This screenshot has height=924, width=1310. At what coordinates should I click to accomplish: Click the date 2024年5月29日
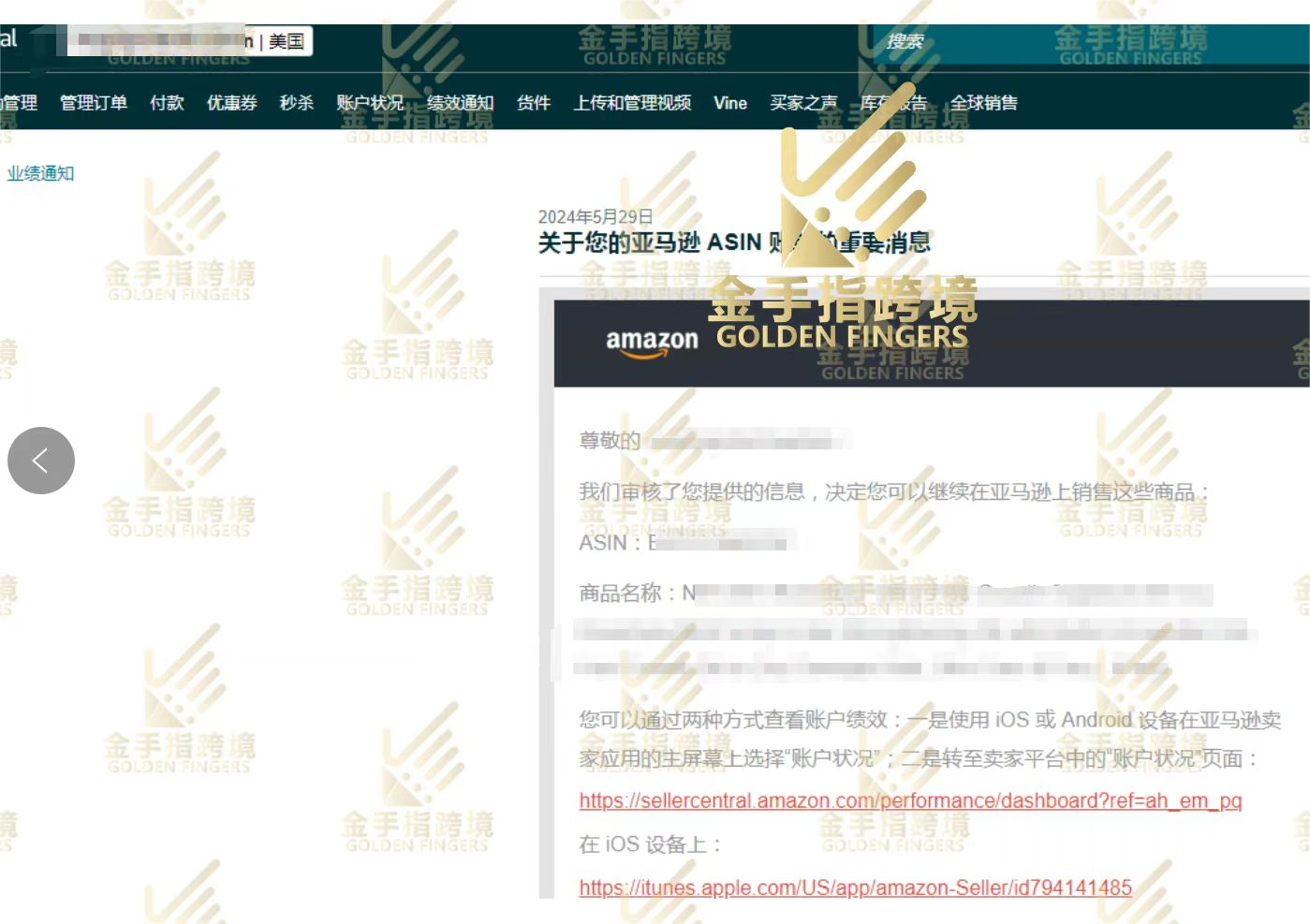pyautogui.click(x=596, y=217)
